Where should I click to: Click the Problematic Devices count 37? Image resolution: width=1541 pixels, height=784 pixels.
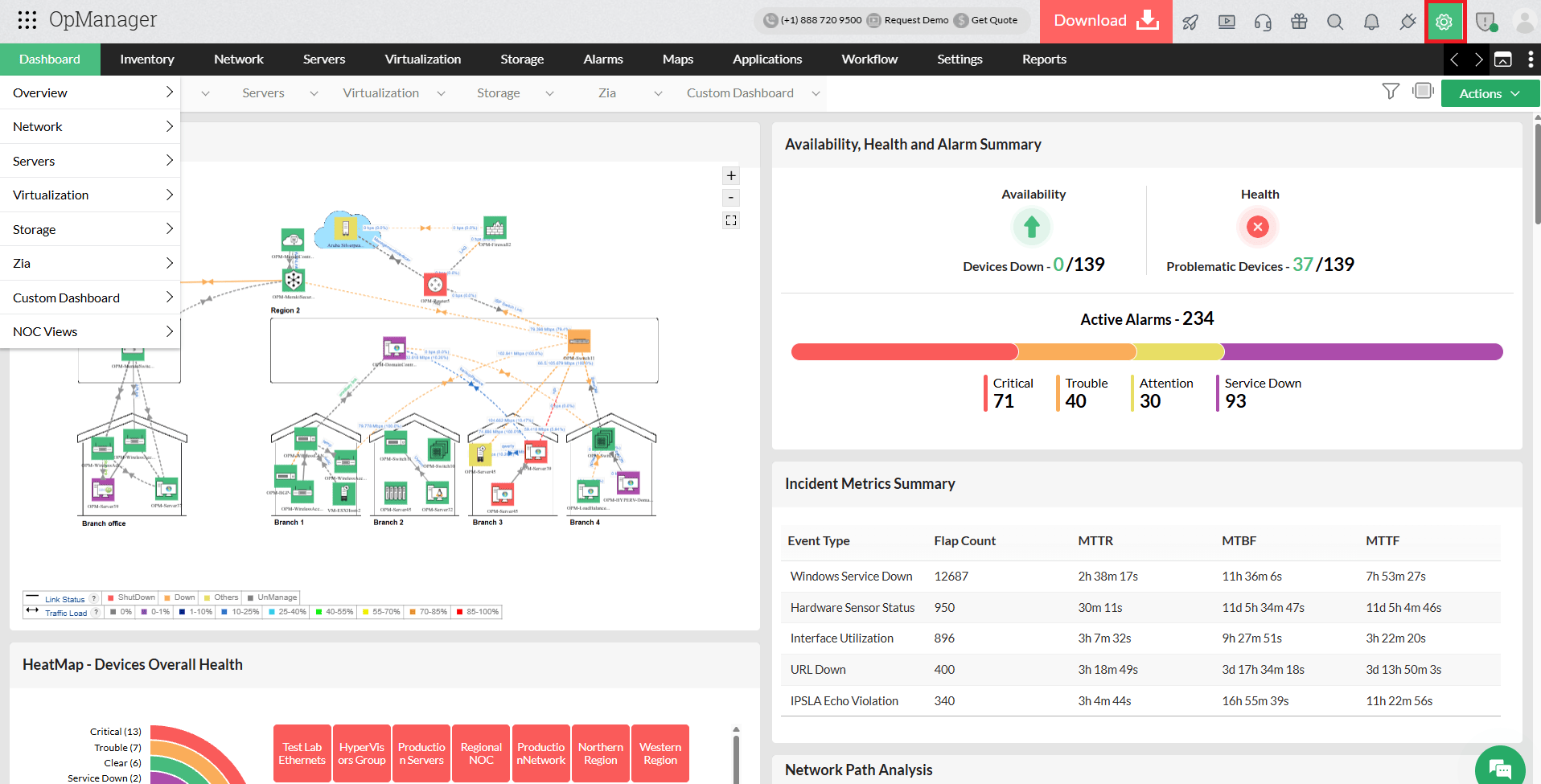point(1303,265)
